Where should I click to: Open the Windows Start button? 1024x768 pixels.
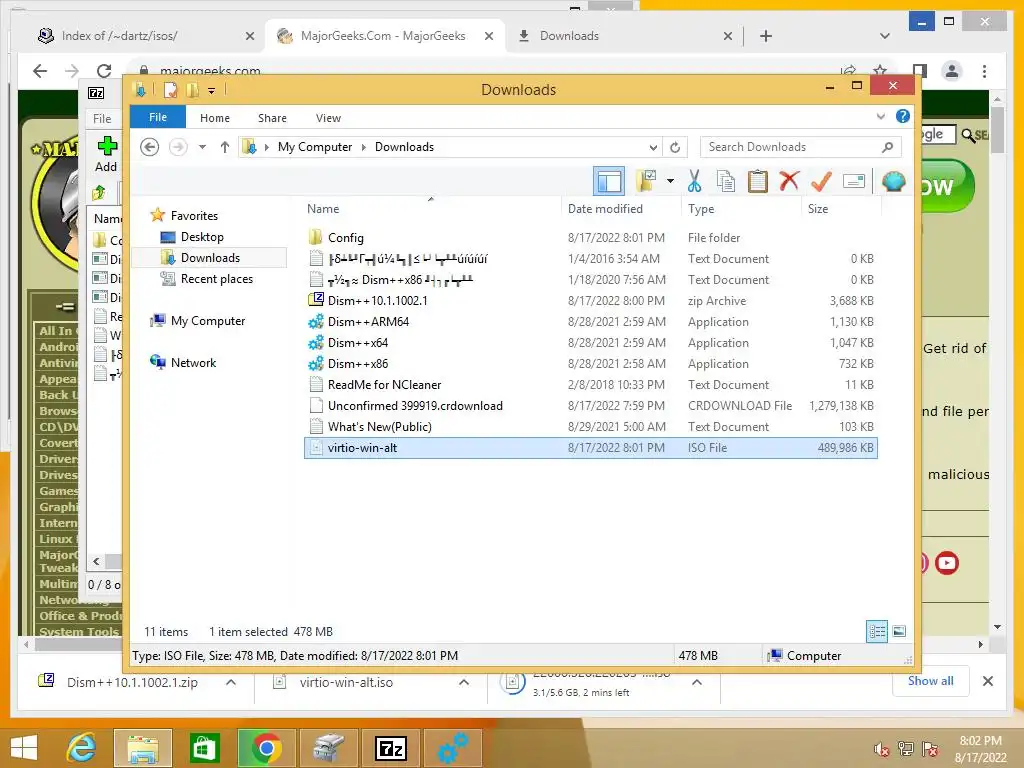click(x=24, y=748)
